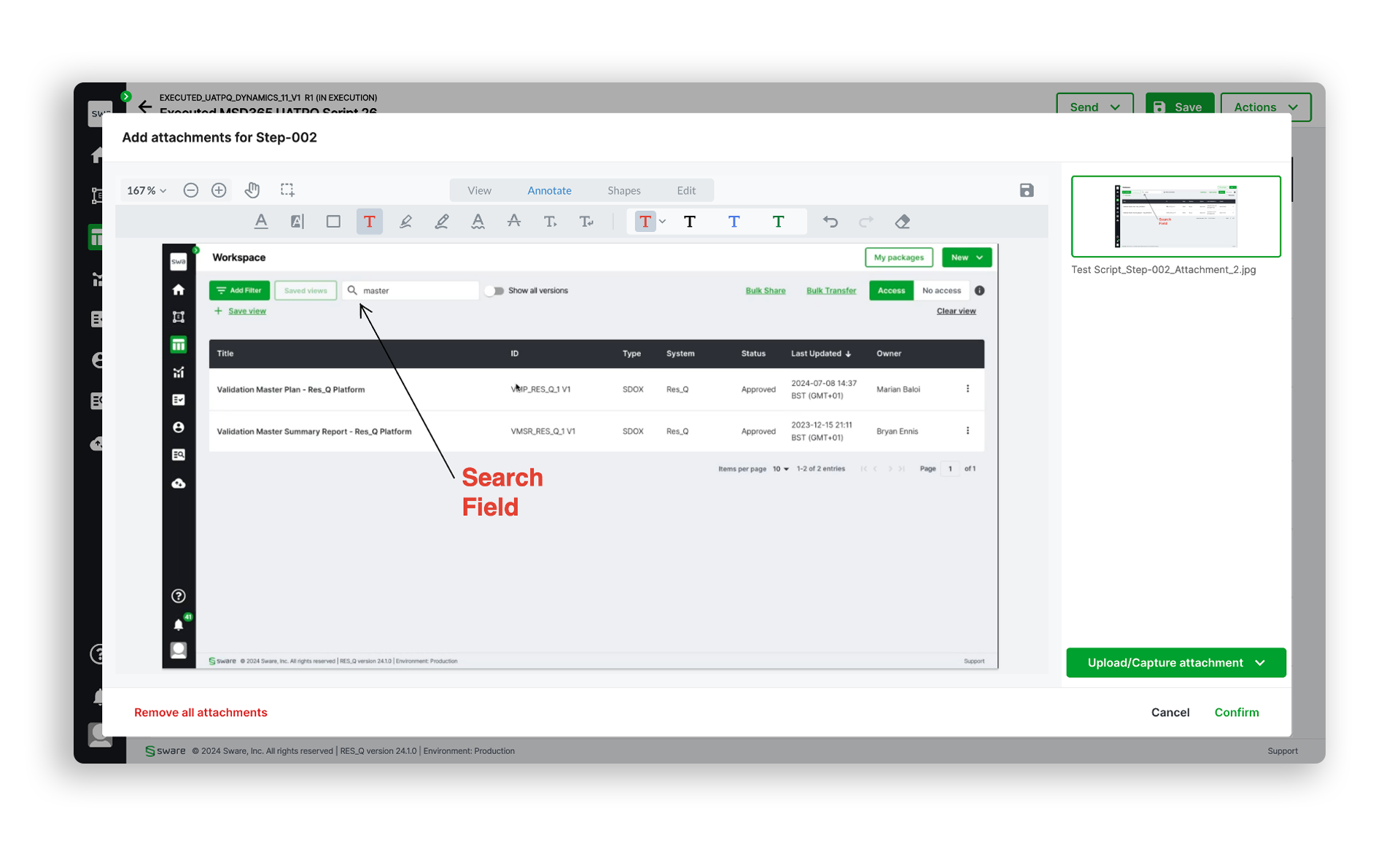Click Remove all attachments link
This screenshot has width=1400, height=846.
click(202, 712)
